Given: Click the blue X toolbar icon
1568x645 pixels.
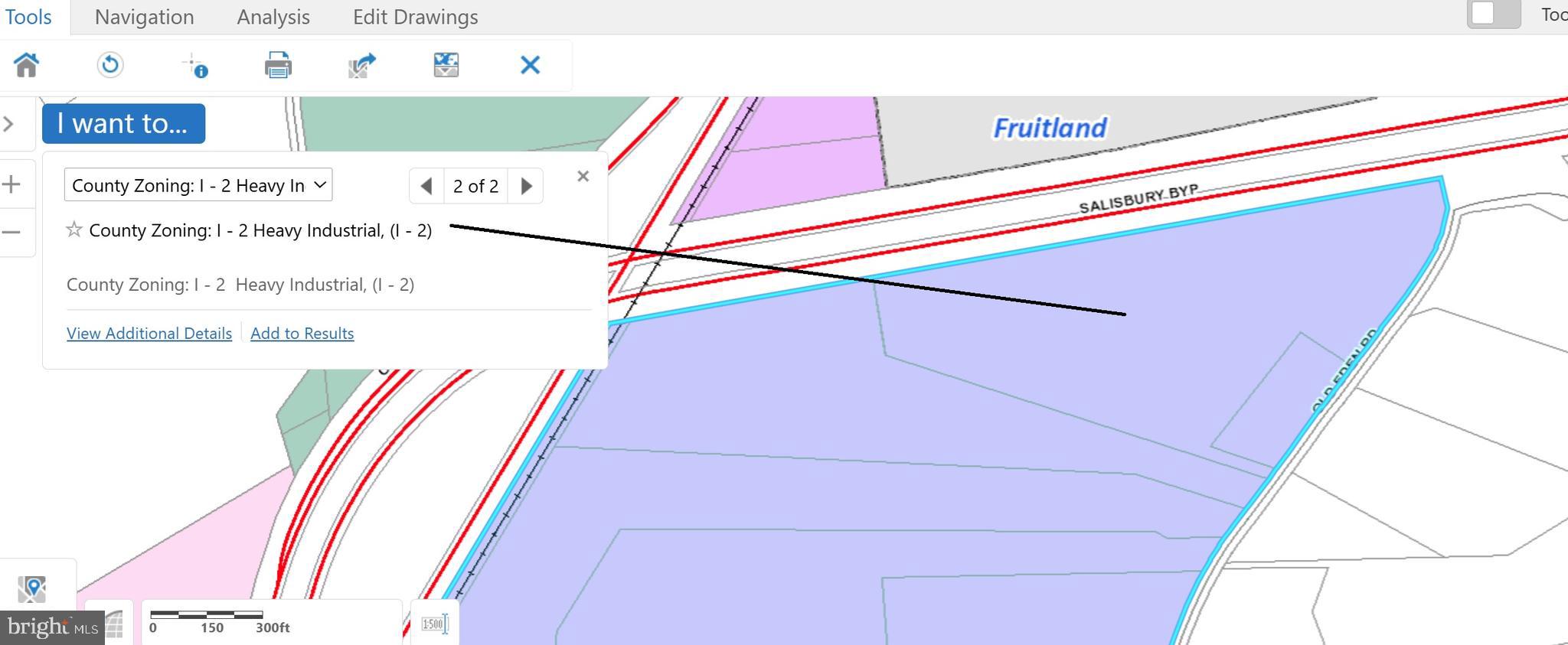Looking at the screenshot, I should pos(530,66).
